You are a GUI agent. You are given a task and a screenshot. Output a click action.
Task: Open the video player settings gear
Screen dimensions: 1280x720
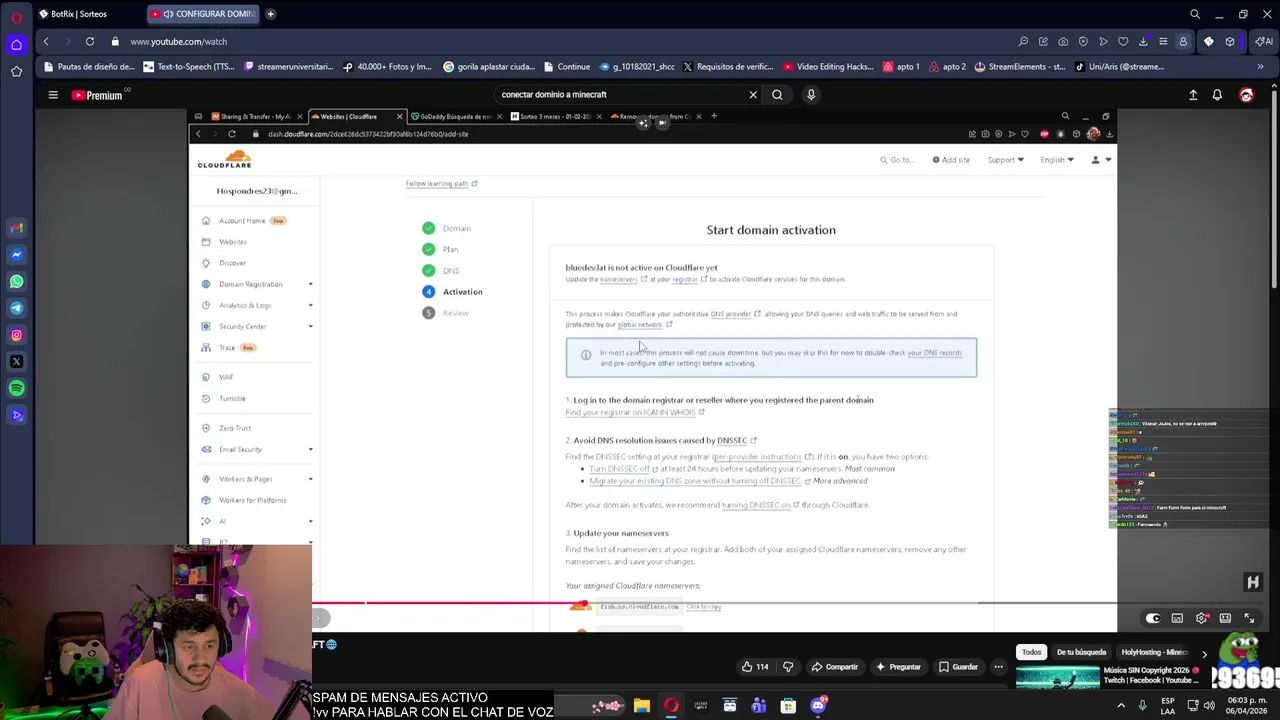click(x=1201, y=618)
